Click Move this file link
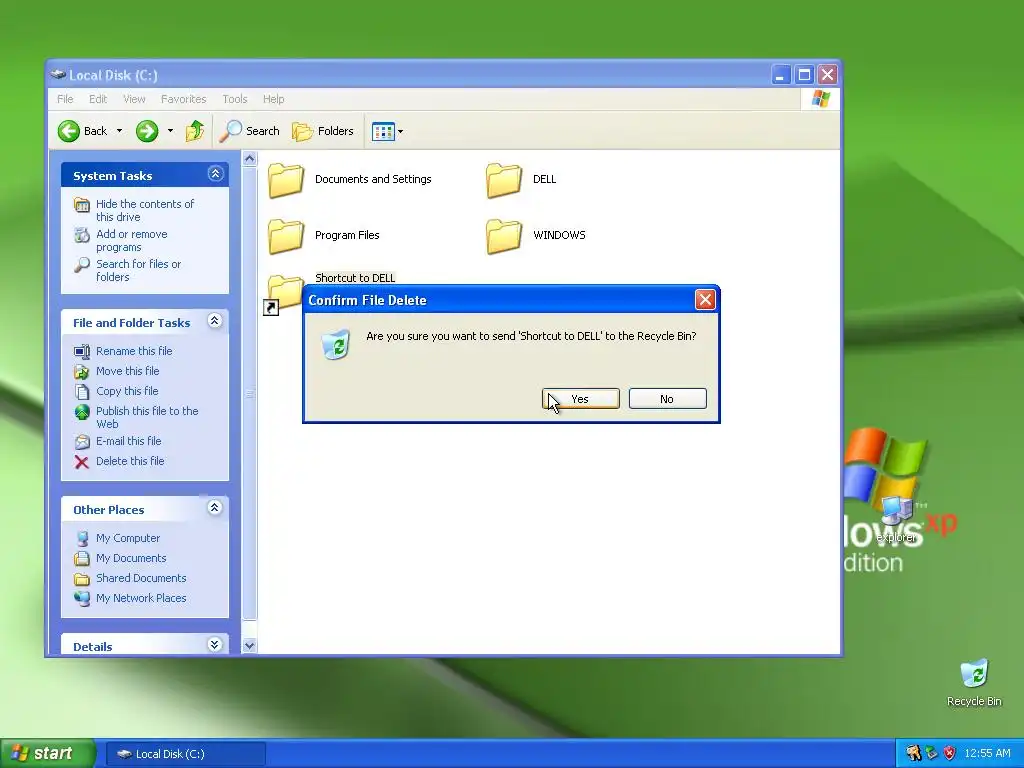1024x768 pixels. click(127, 371)
